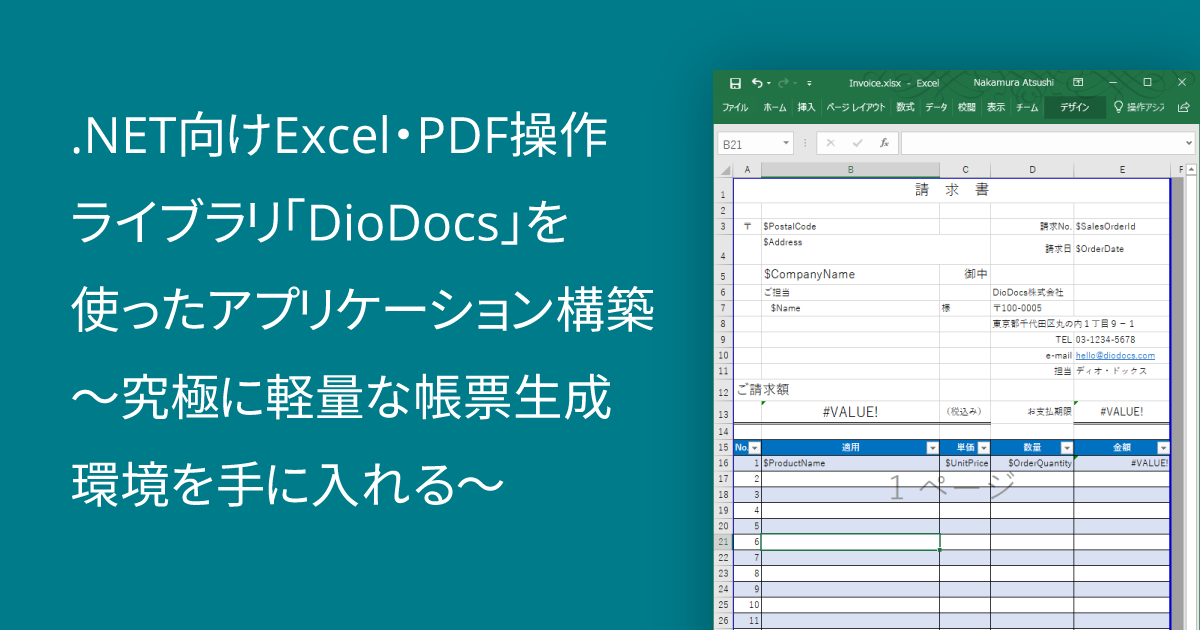This screenshot has width=1200, height=630.
Task: Click the Undo arrow icon
Action: pyautogui.click(x=757, y=83)
